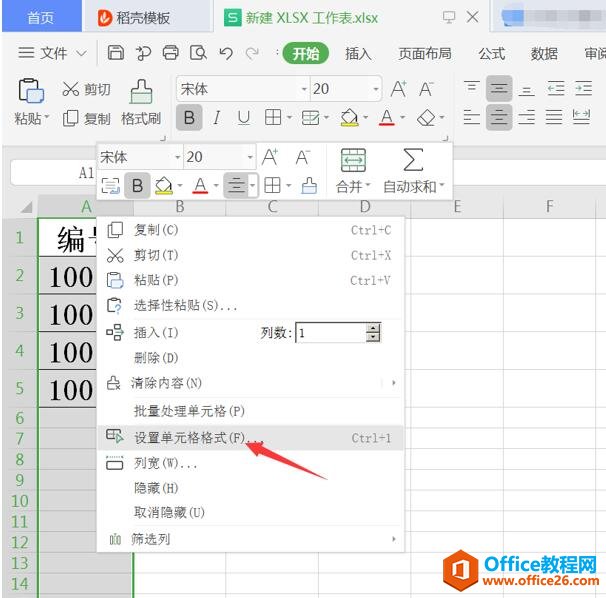Image resolution: width=606 pixels, height=598 pixels.
Task: Click the Format Painter (格式刷) icon
Action: point(141,91)
